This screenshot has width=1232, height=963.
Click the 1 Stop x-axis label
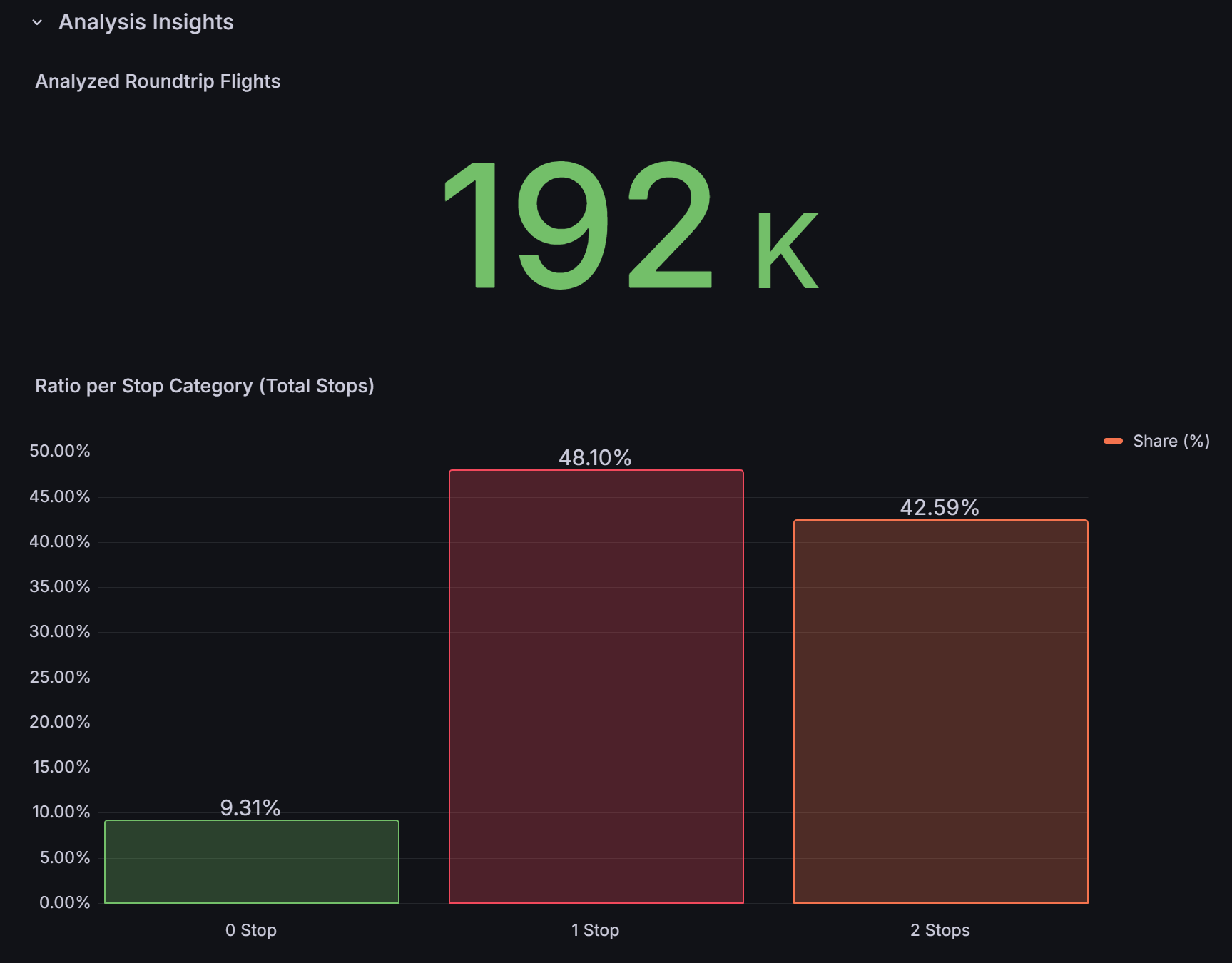tap(595, 930)
